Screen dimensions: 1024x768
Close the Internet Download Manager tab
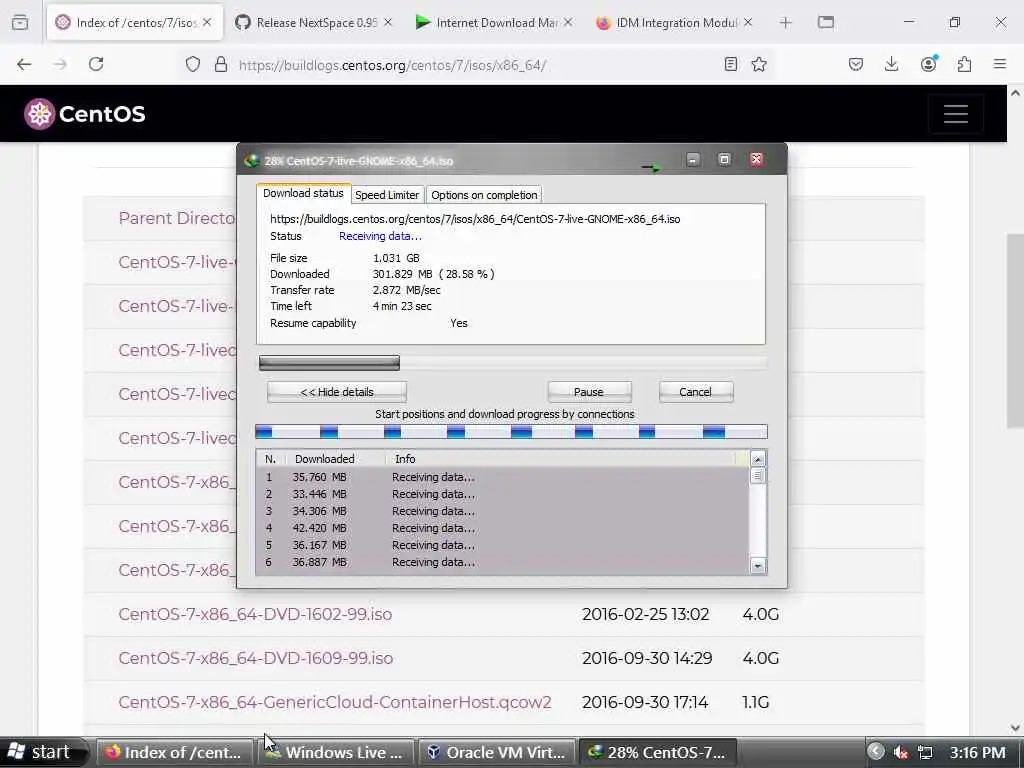point(568,22)
